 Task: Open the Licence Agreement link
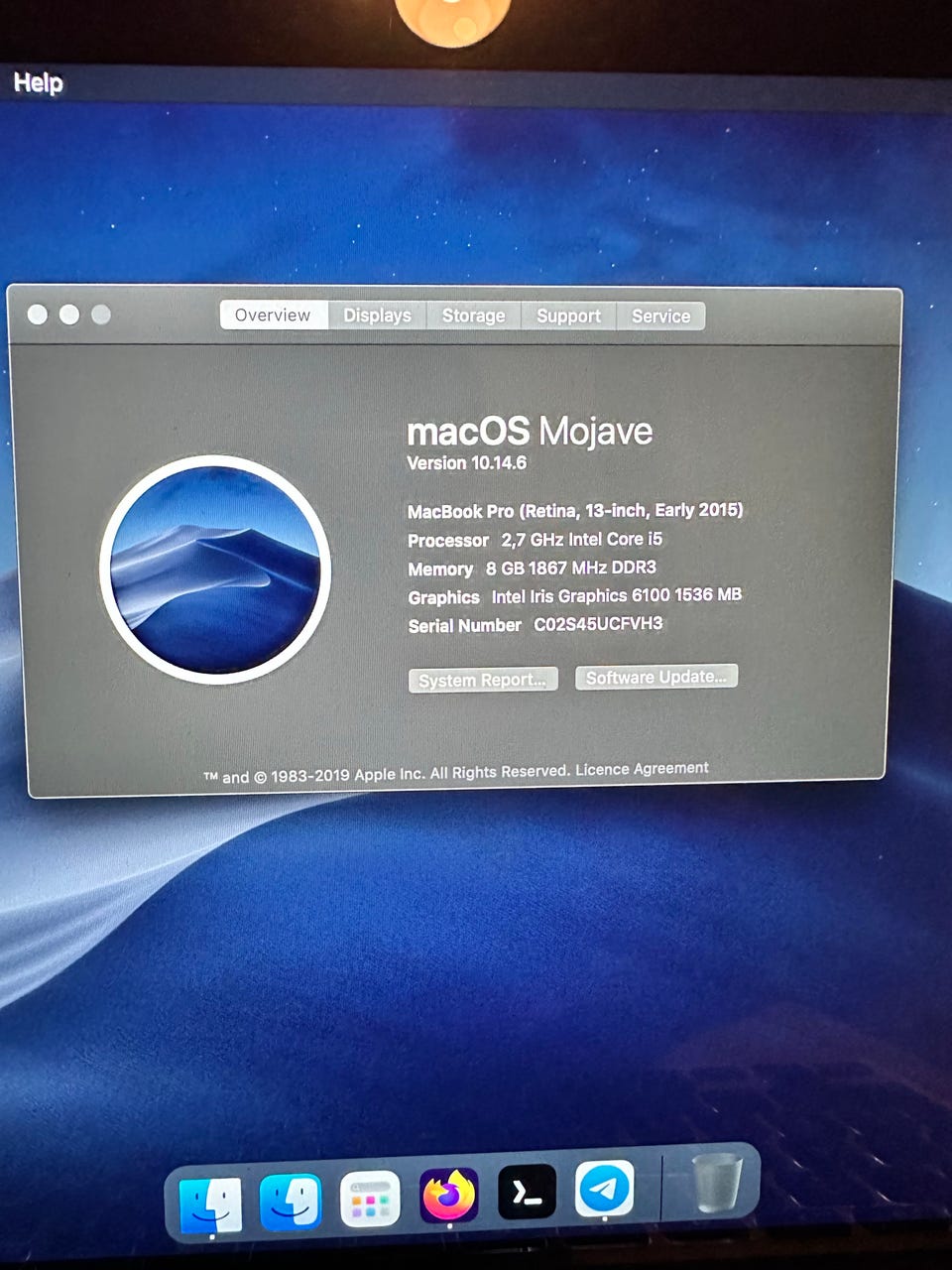pos(642,769)
